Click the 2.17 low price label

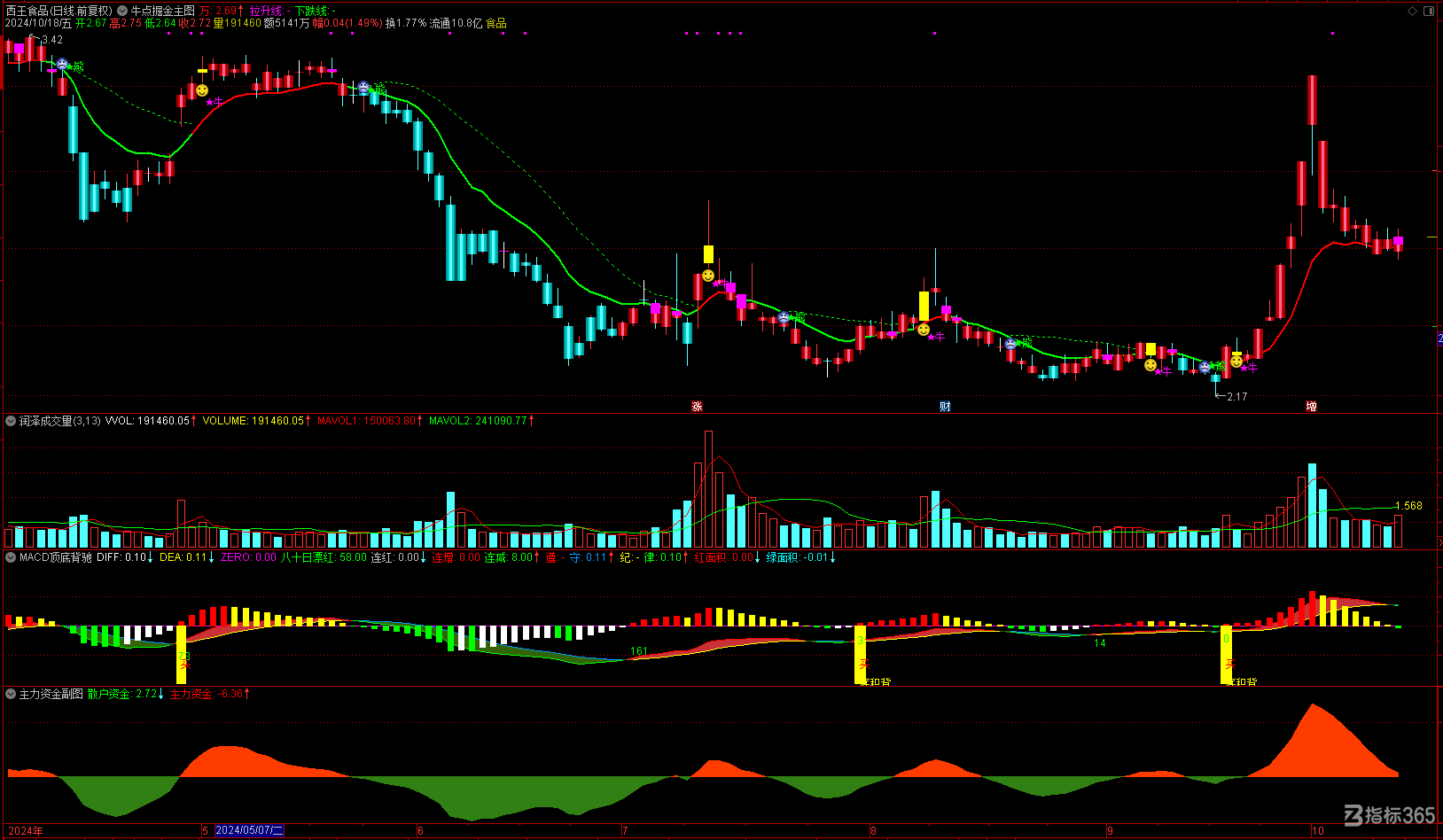click(x=1236, y=397)
